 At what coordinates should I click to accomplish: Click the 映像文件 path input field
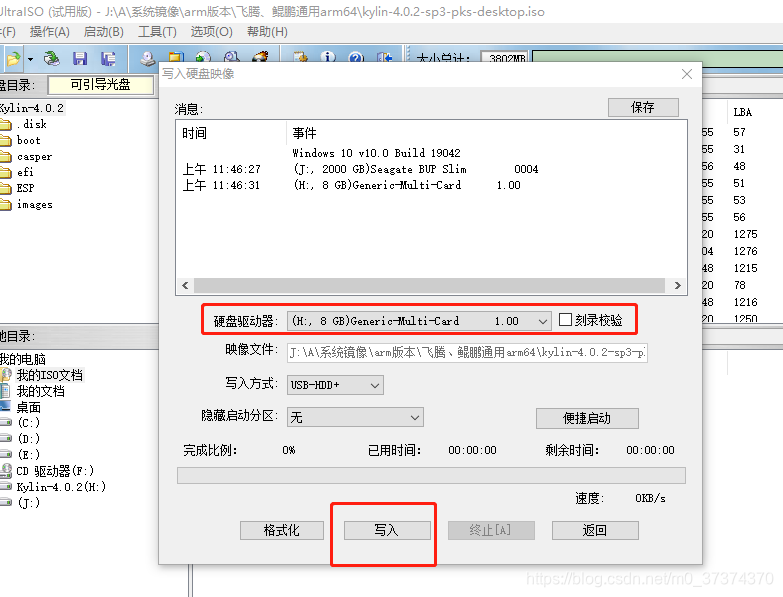(467, 352)
